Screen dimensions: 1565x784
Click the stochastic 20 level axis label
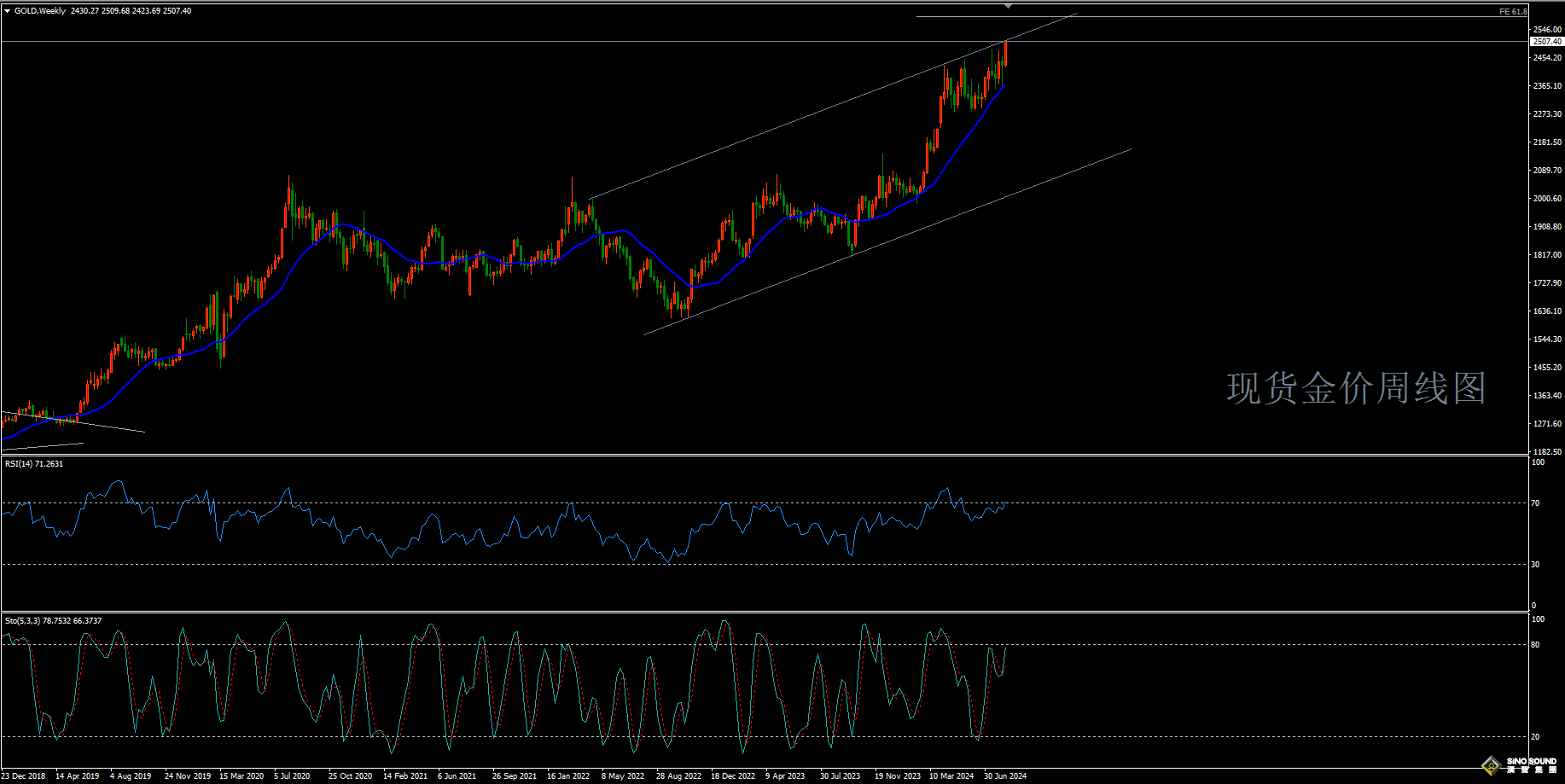point(1535,737)
